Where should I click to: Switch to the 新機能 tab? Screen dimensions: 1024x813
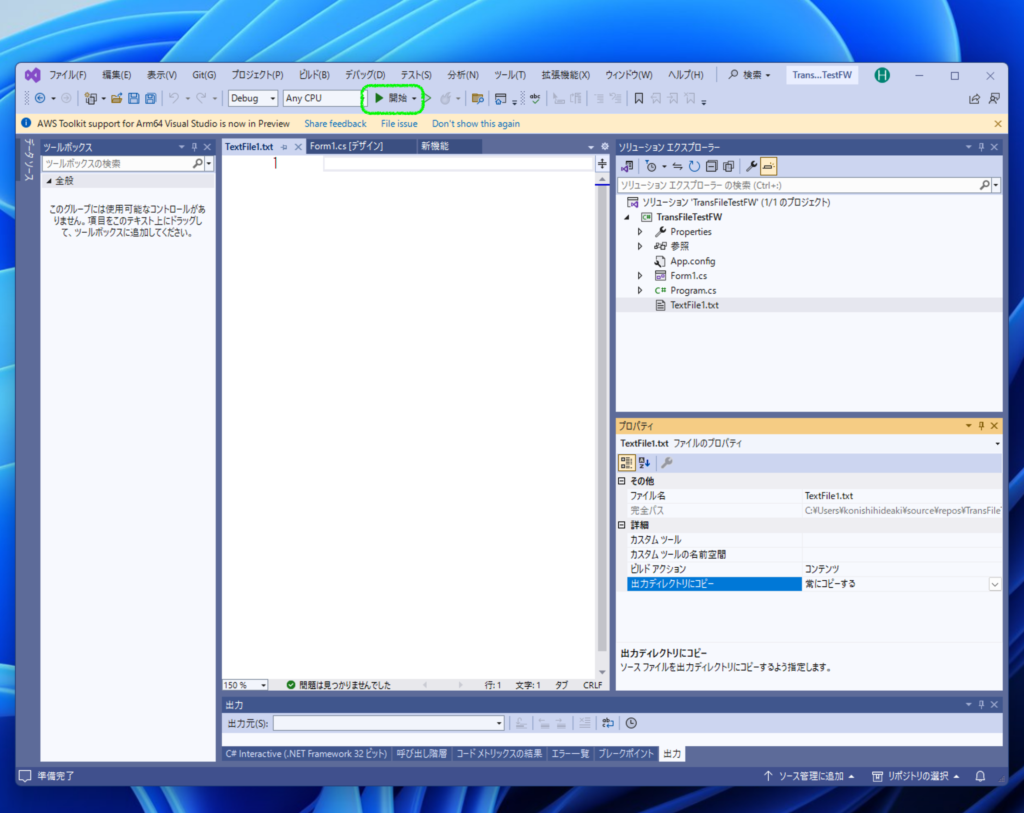435,146
